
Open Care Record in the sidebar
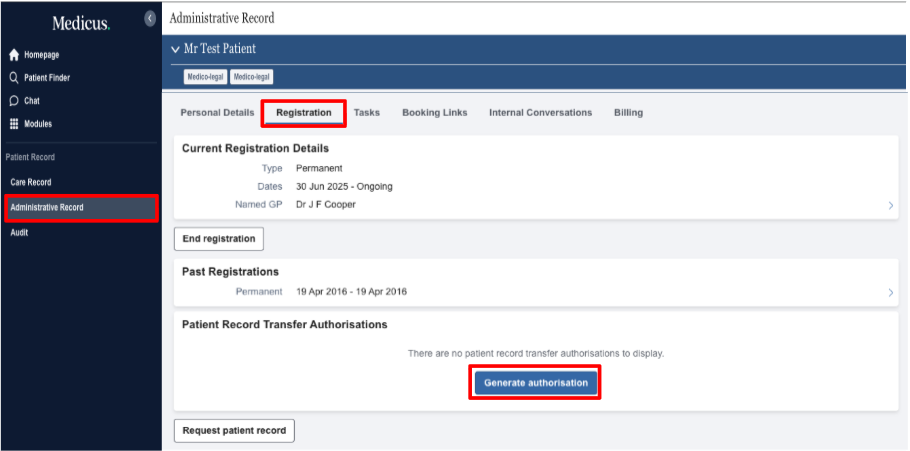pos(31,182)
